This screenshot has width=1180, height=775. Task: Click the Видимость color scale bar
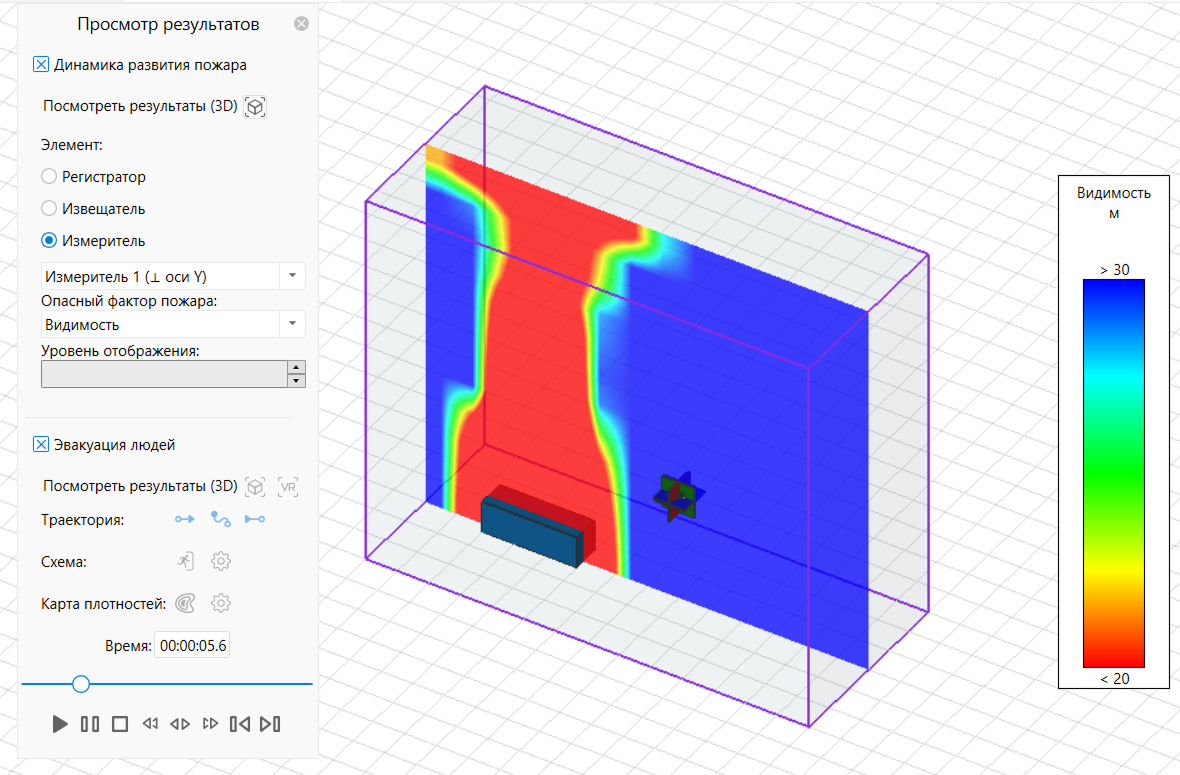(1114, 473)
